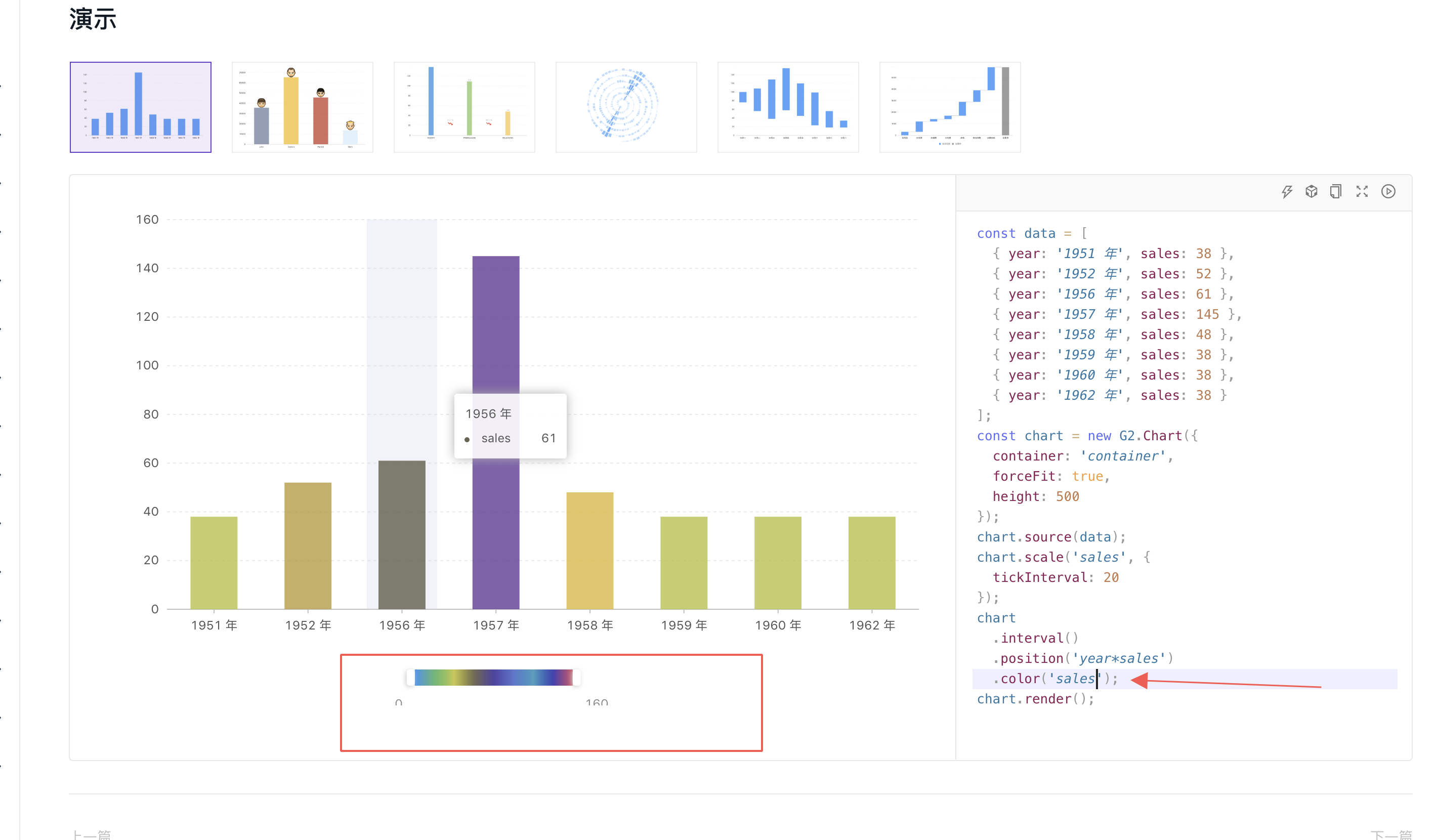
Task: Select the basic column chart thumbnail
Action: [140, 107]
